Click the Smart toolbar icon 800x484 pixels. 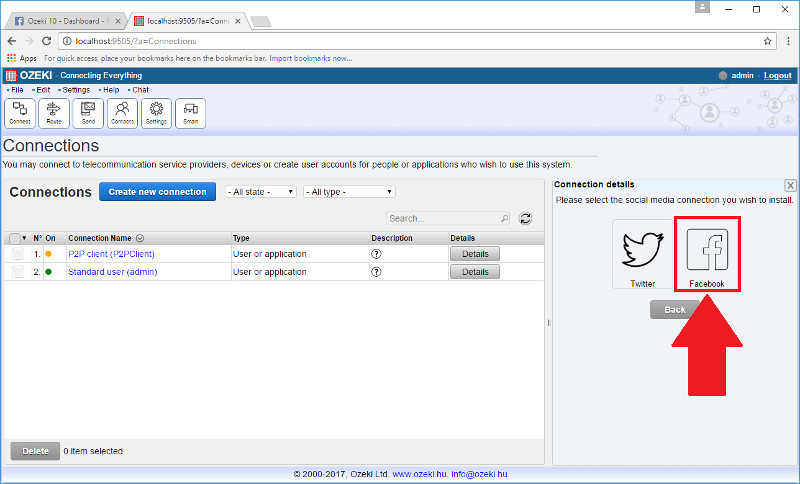pyautogui.click(x=190, y=113)
